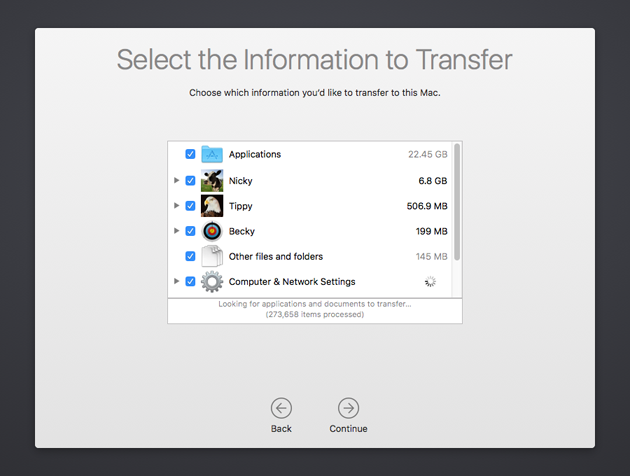Click the Continue button label
Image resolution: width=630 pixels, height=476 pixels.
click(x=348, y=429)
